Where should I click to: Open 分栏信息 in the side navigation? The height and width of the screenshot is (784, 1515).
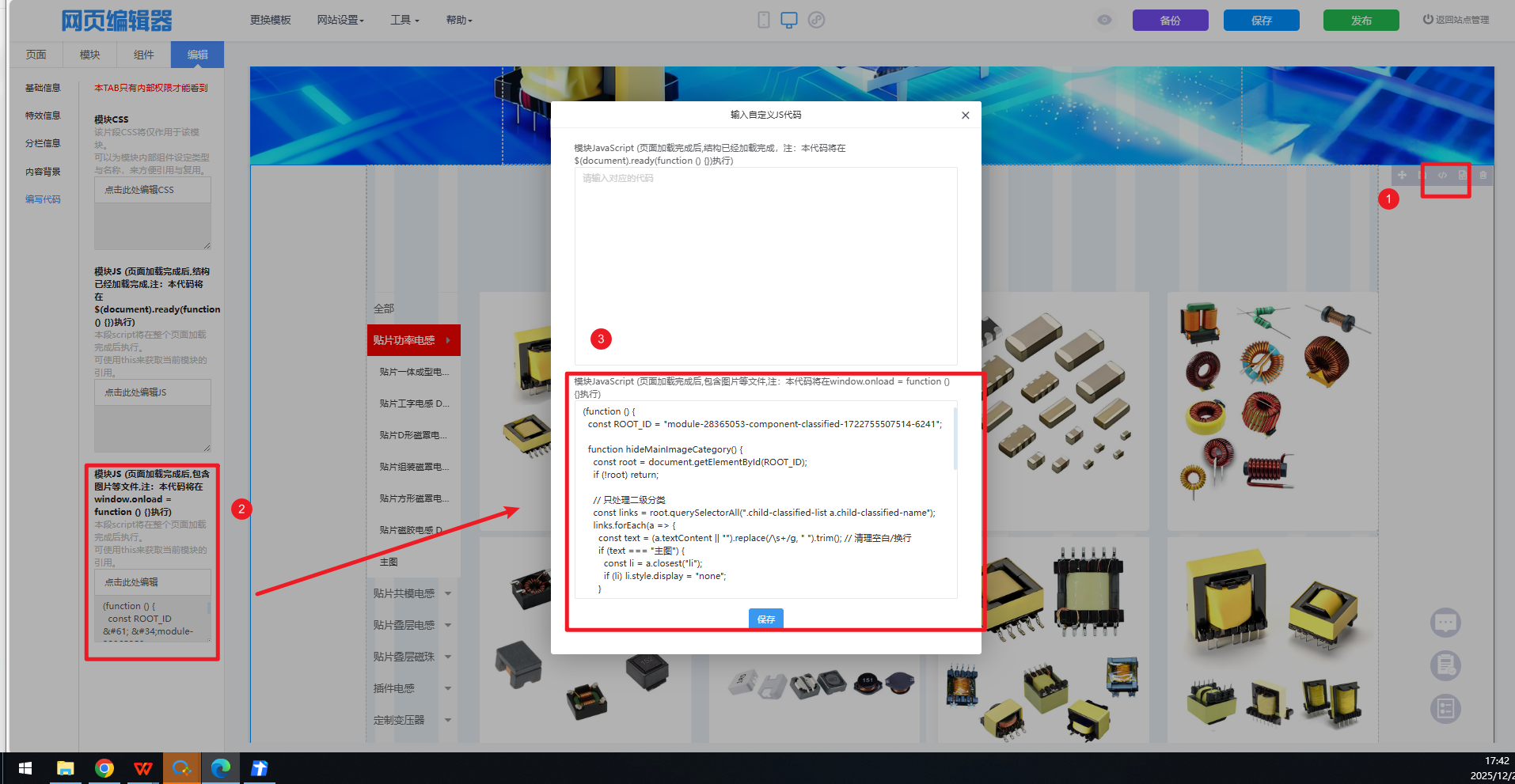(43, 143)
